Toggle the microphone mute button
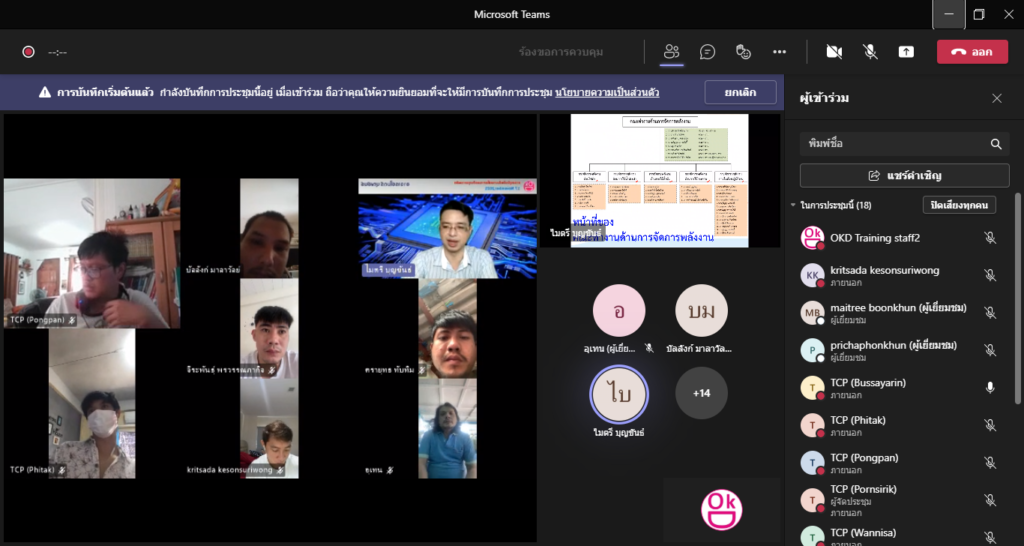The width and height of the screenshot is (1024, 546). [x=870, y=52]
